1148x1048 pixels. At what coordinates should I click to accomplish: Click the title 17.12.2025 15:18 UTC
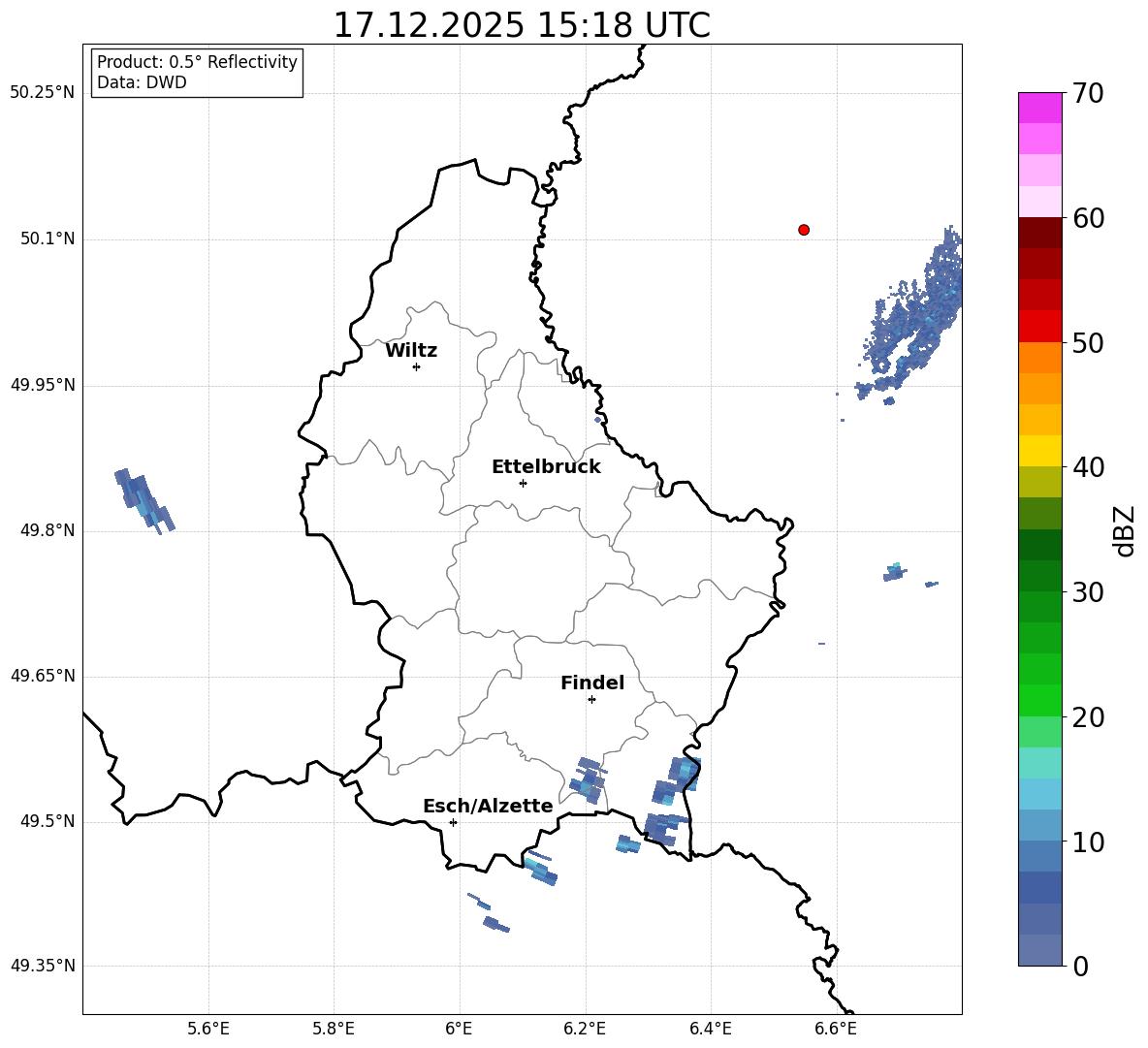coord(522,25)
